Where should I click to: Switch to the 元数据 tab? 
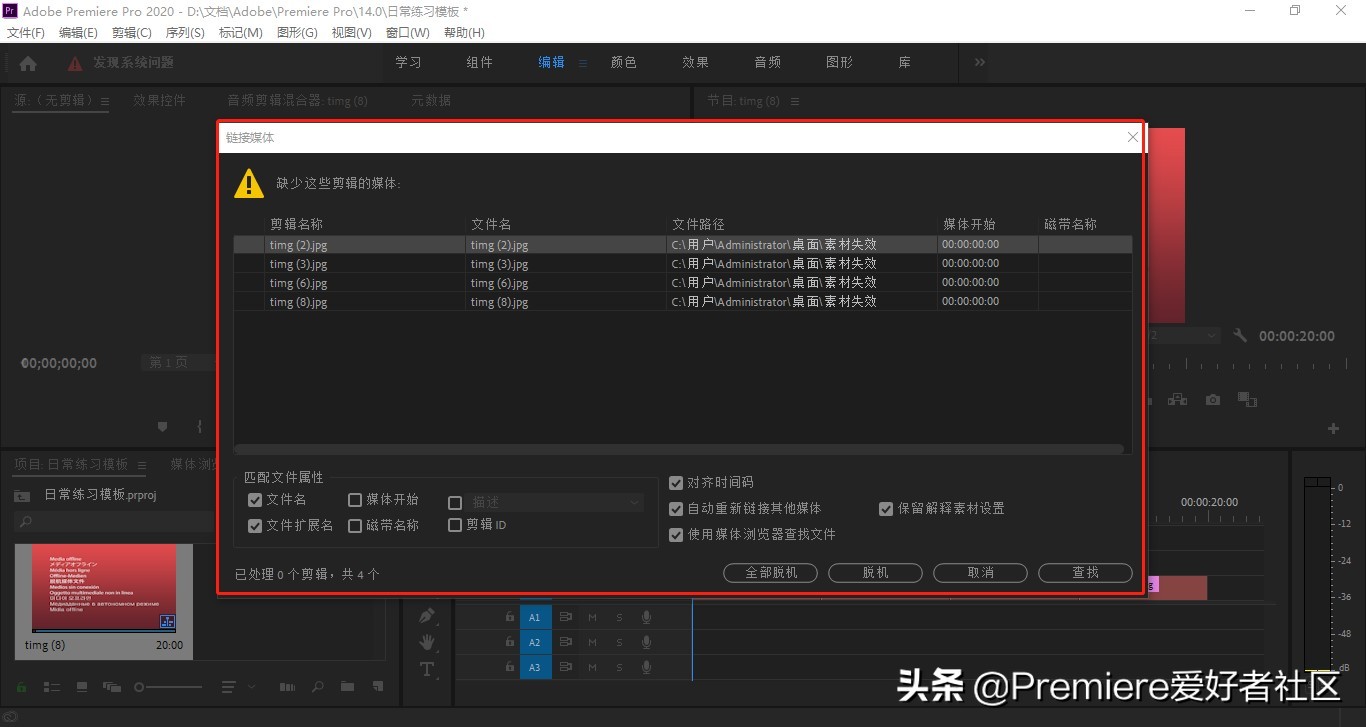[431, 100]
